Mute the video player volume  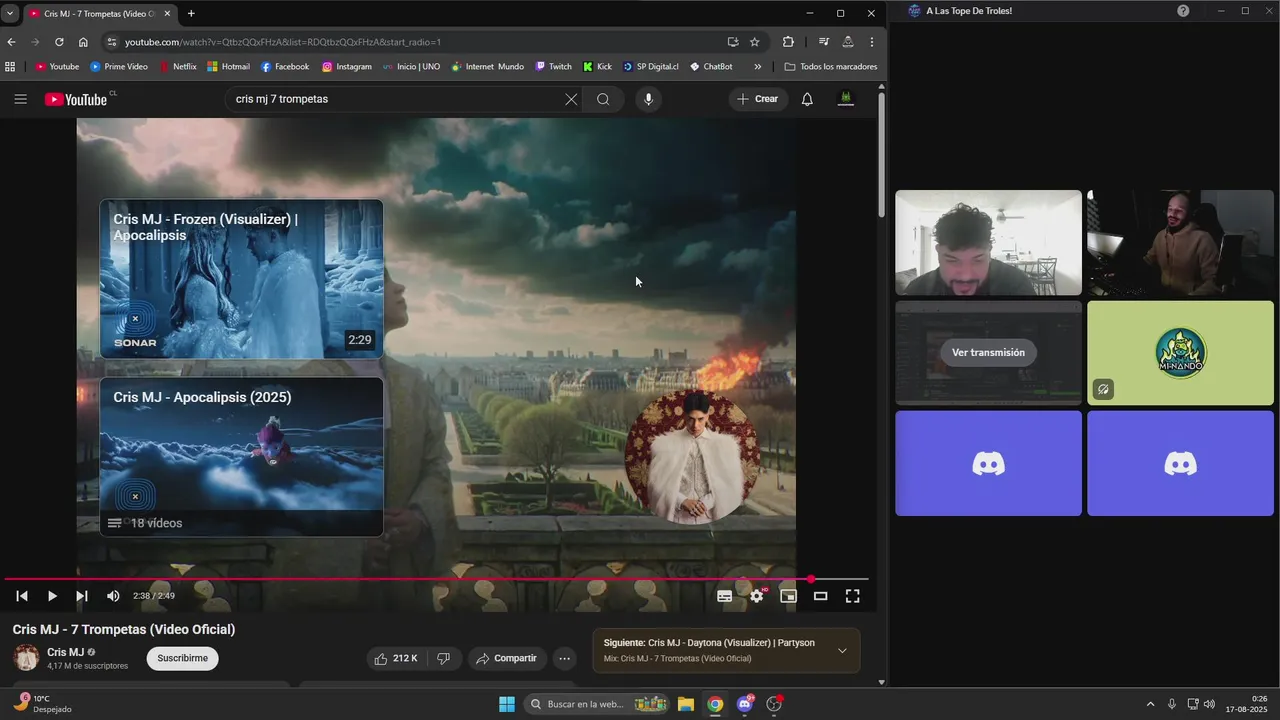point(113,596)
